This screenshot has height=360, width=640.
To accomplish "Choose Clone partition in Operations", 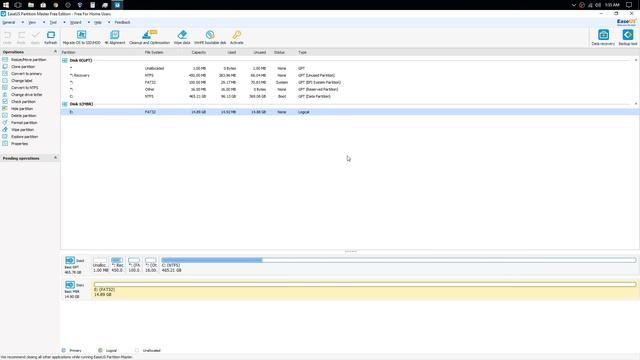I will click(19, 67).
